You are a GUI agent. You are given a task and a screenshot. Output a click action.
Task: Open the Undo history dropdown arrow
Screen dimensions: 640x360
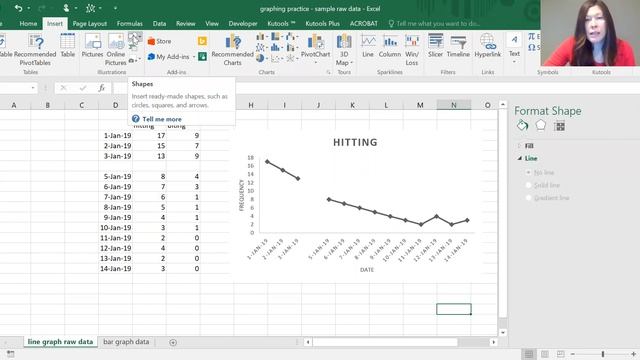[x=29, y=8]
